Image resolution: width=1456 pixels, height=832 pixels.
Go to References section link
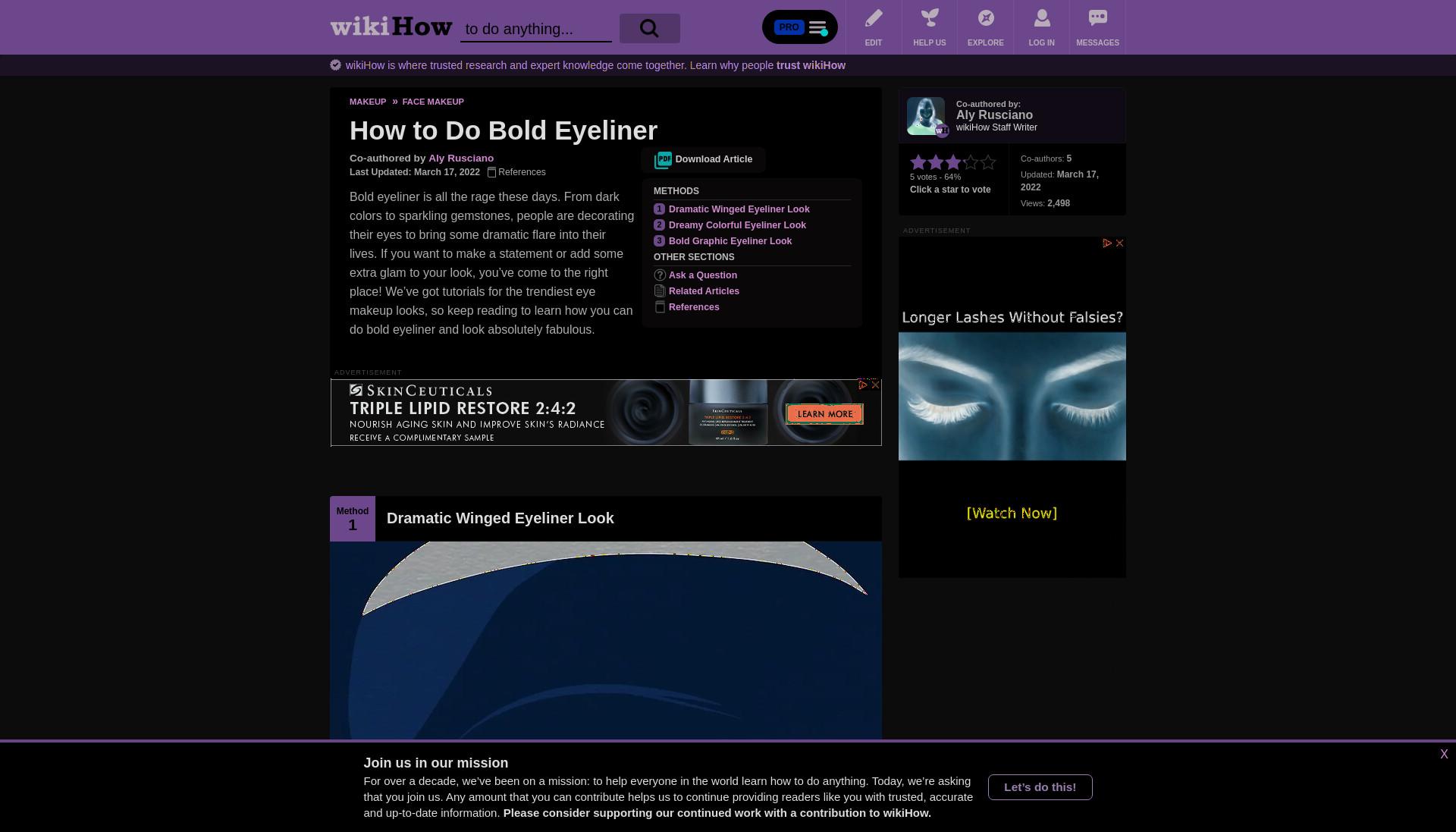[694, 307]
